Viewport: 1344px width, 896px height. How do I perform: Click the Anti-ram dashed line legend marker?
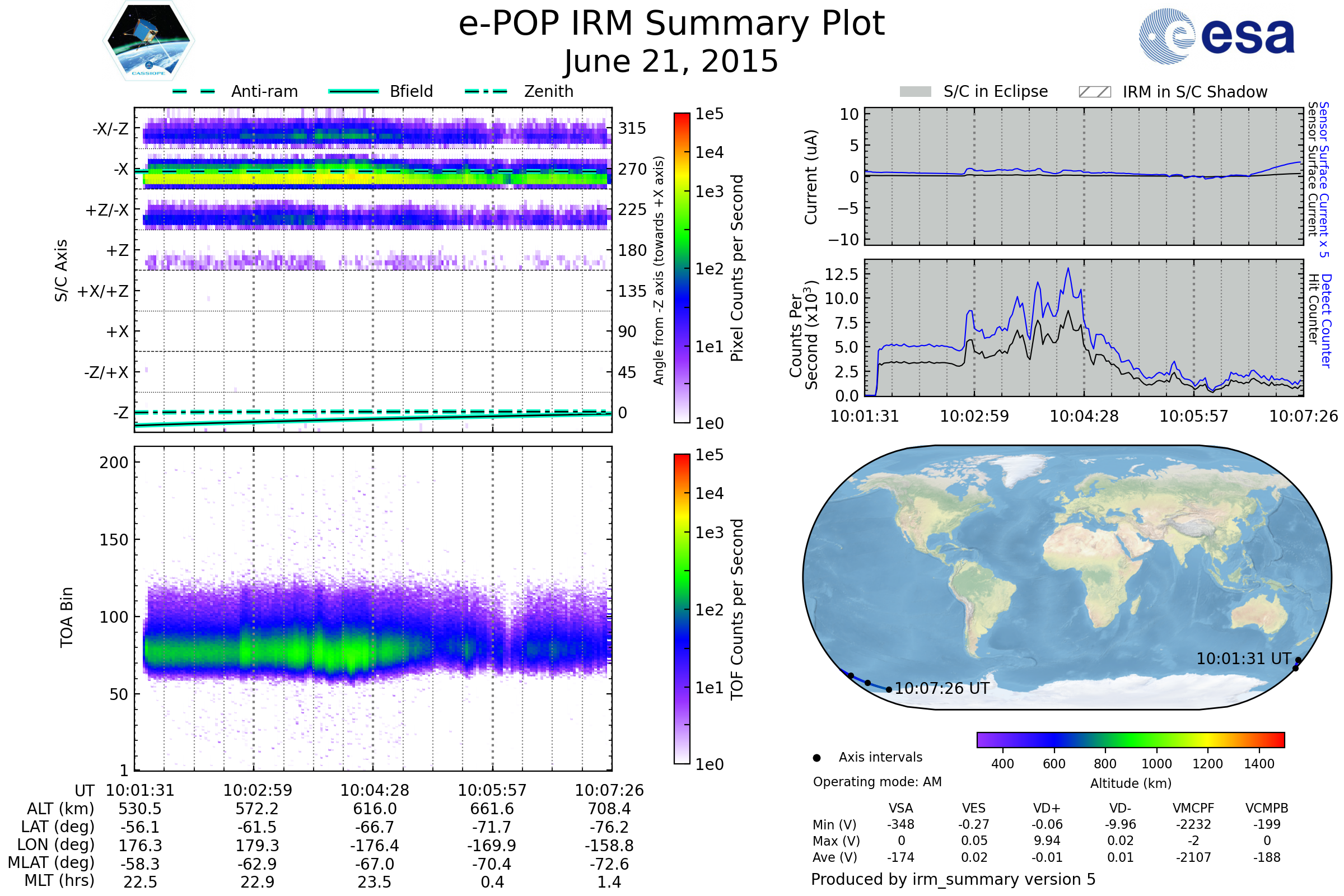click(x=194, y=91)
